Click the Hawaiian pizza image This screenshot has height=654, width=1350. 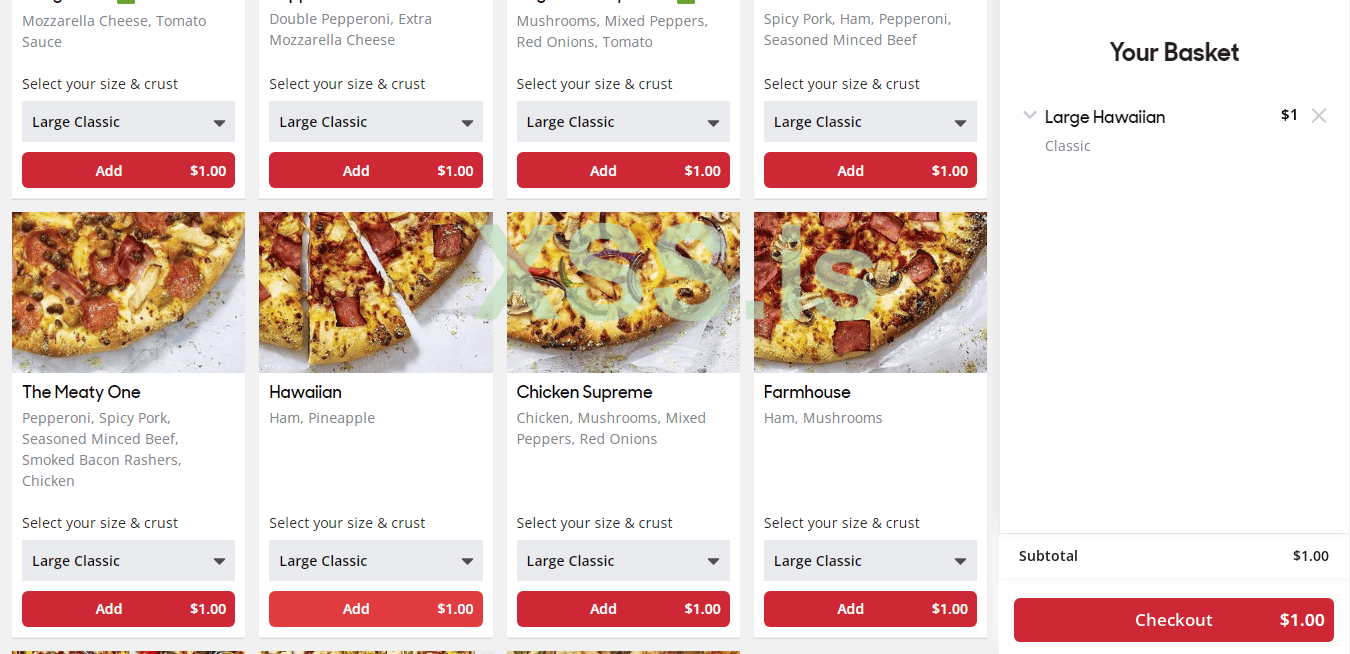coord(375,292)
